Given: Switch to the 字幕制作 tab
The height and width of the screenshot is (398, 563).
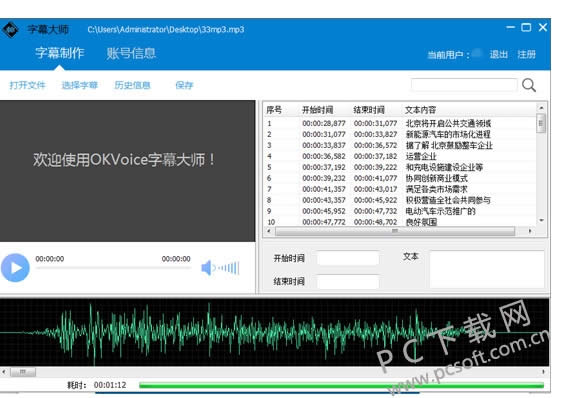Looking at the screenshot, I should click(60, 53).
